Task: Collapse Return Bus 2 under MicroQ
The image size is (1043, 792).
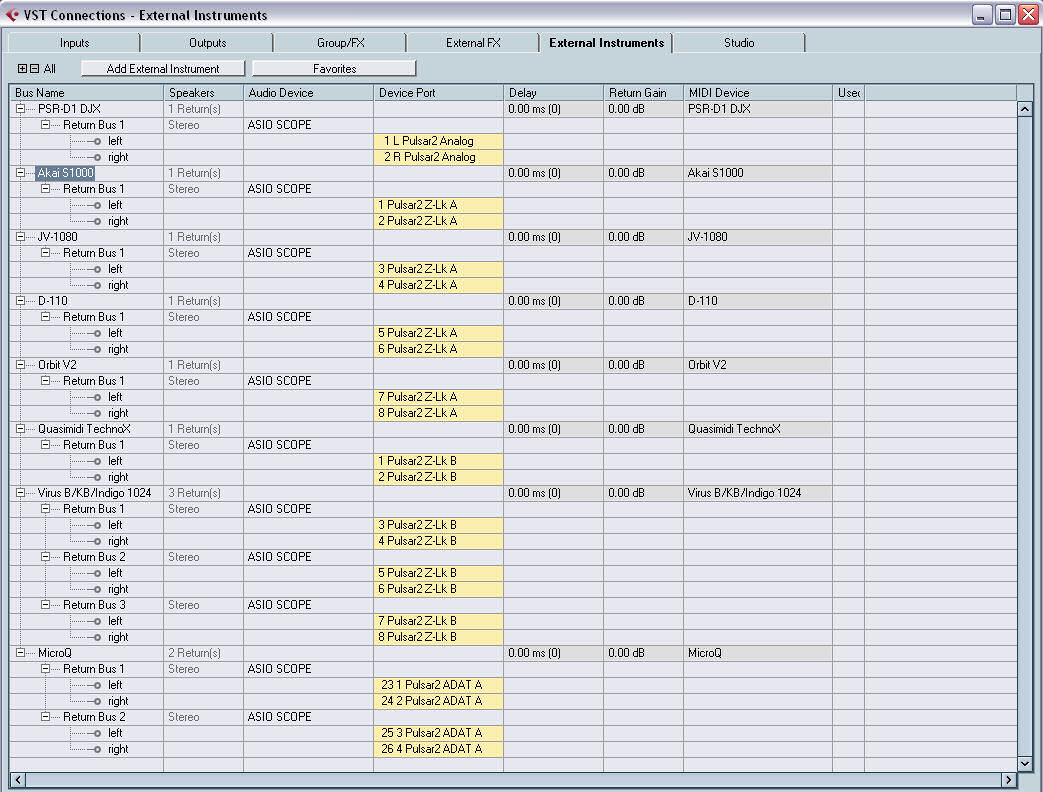Action: coord(45,717)
